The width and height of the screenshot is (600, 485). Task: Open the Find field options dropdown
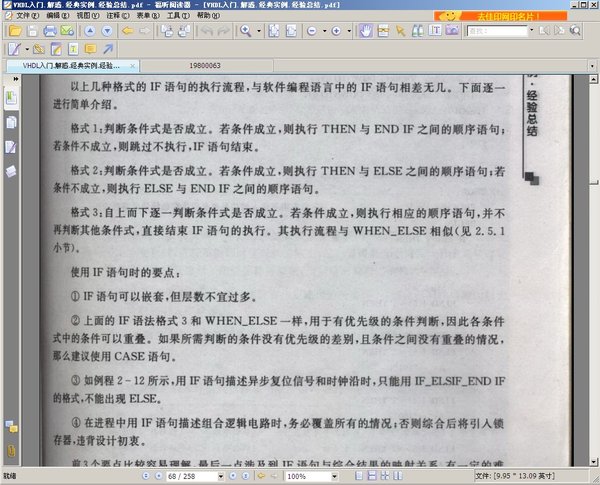tap(532, 31)
